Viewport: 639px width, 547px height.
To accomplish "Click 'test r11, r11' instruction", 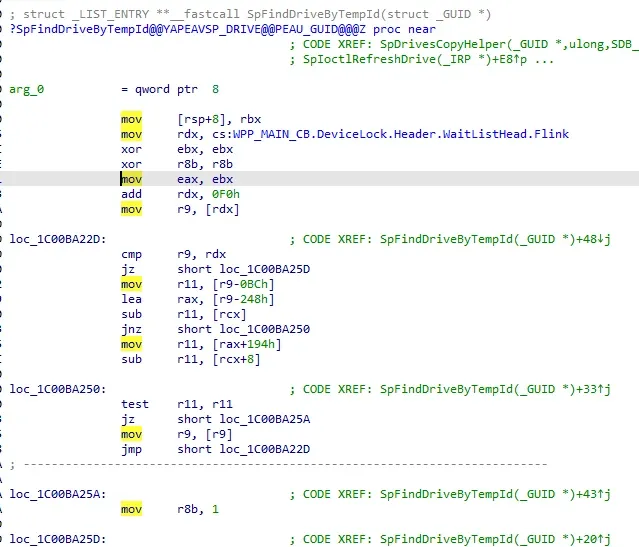I will 177,404.
